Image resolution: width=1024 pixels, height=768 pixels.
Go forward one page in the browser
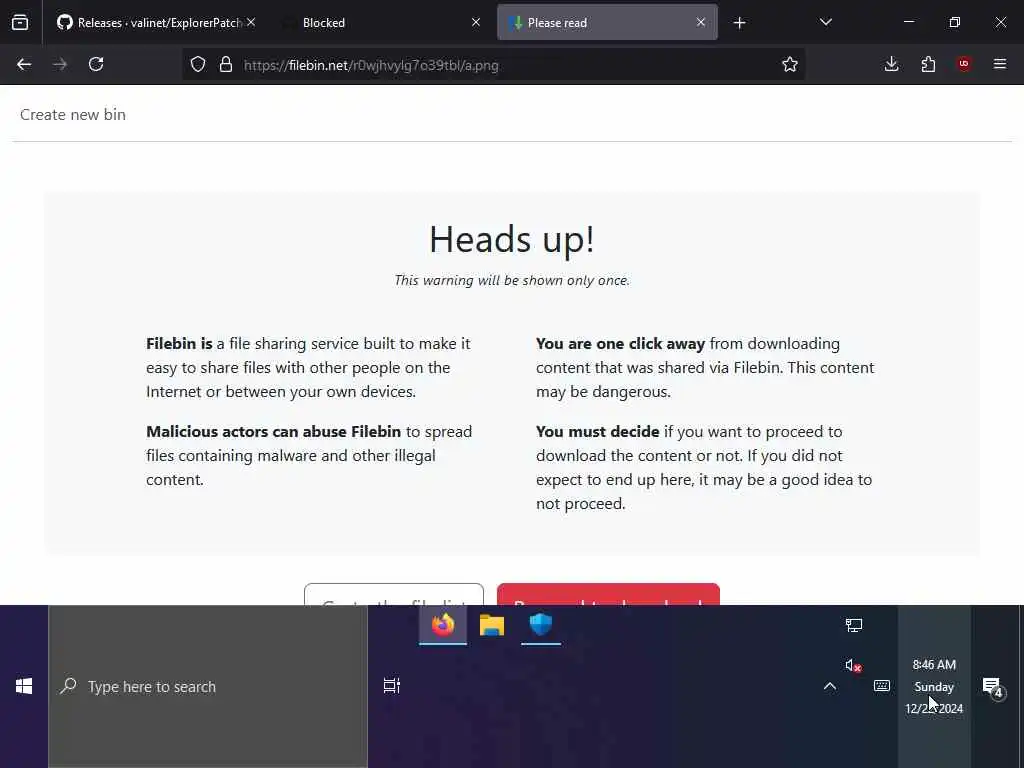click(60, 64)
